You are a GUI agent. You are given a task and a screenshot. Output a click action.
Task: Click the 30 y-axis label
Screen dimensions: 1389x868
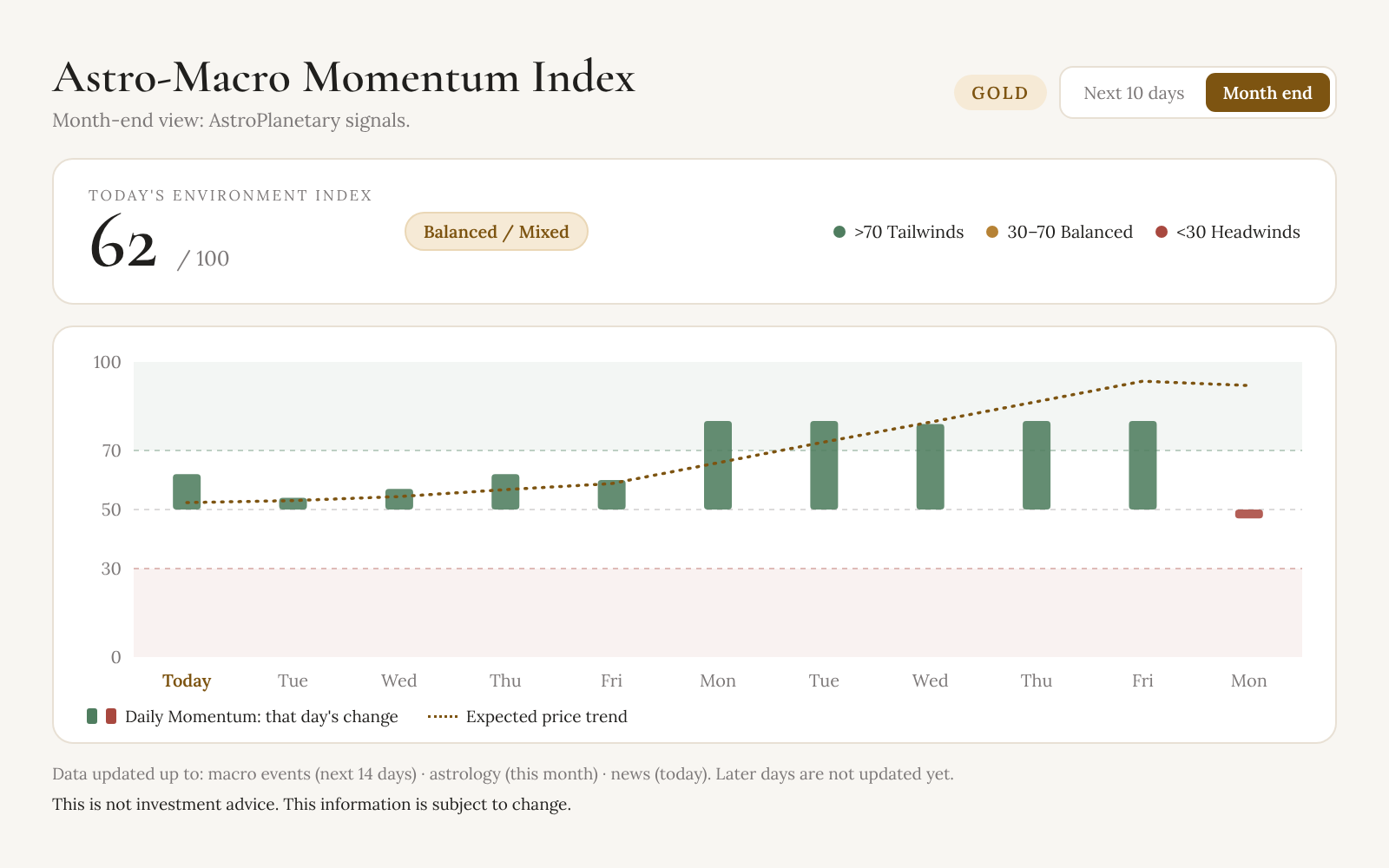click(111, 569)
